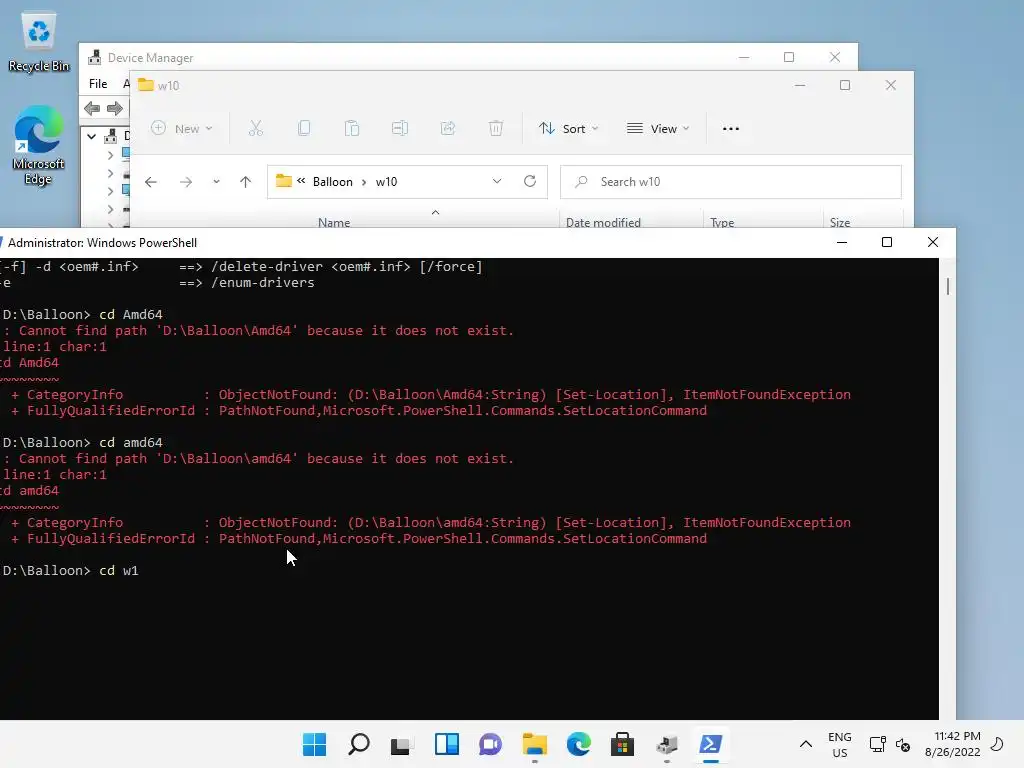1024x768 pixels.
Task: Click the Paste icon in the w10 toolbar
Action: [351, 129]
